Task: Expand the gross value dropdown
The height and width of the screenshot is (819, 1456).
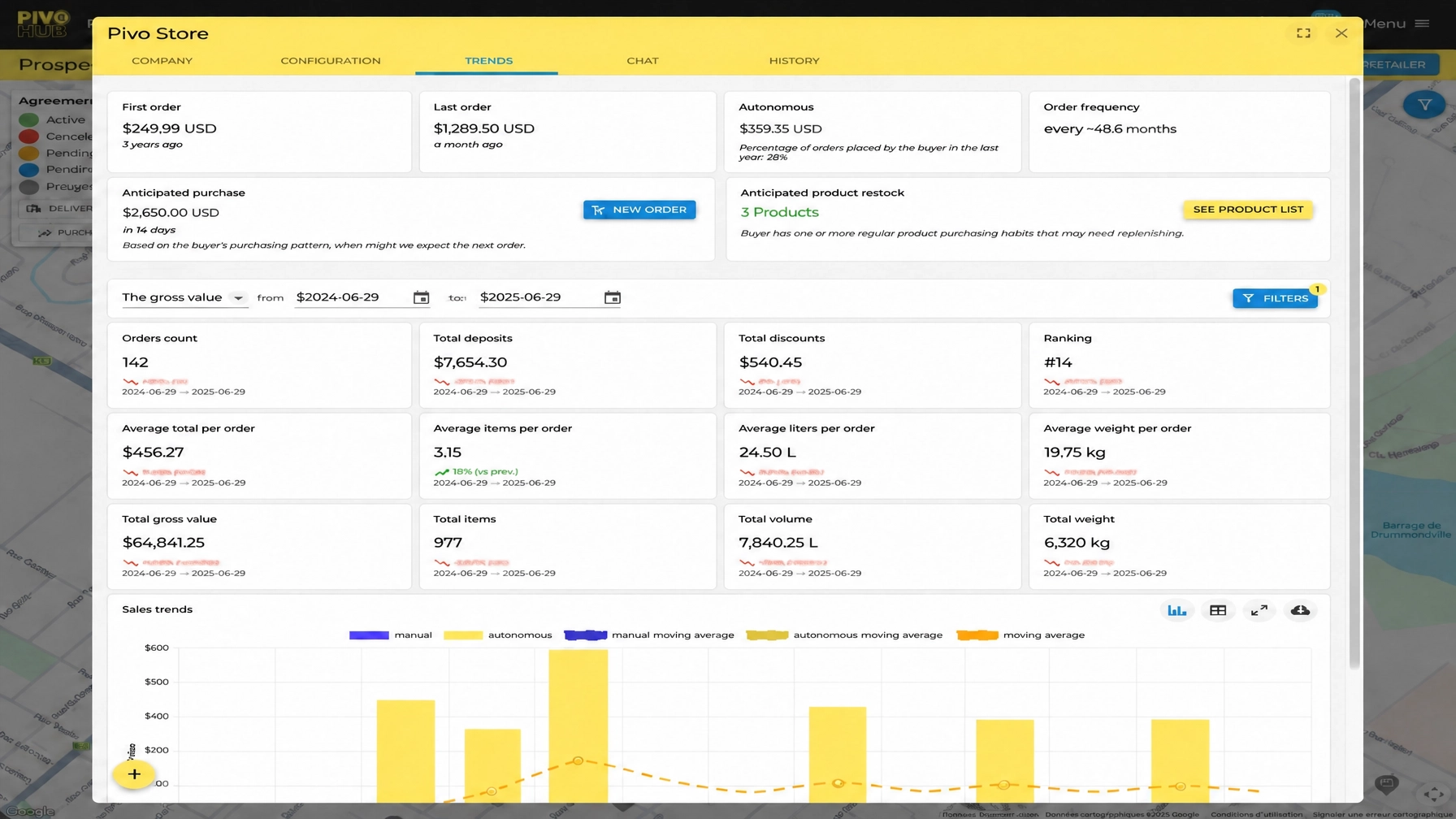Action: point(184,297)
